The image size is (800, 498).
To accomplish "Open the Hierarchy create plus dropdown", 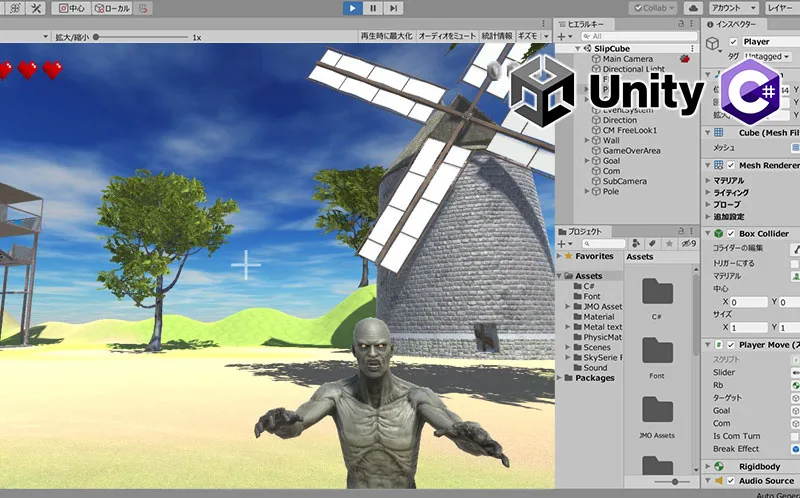I will pyautogui.click(x=565, y=36).
